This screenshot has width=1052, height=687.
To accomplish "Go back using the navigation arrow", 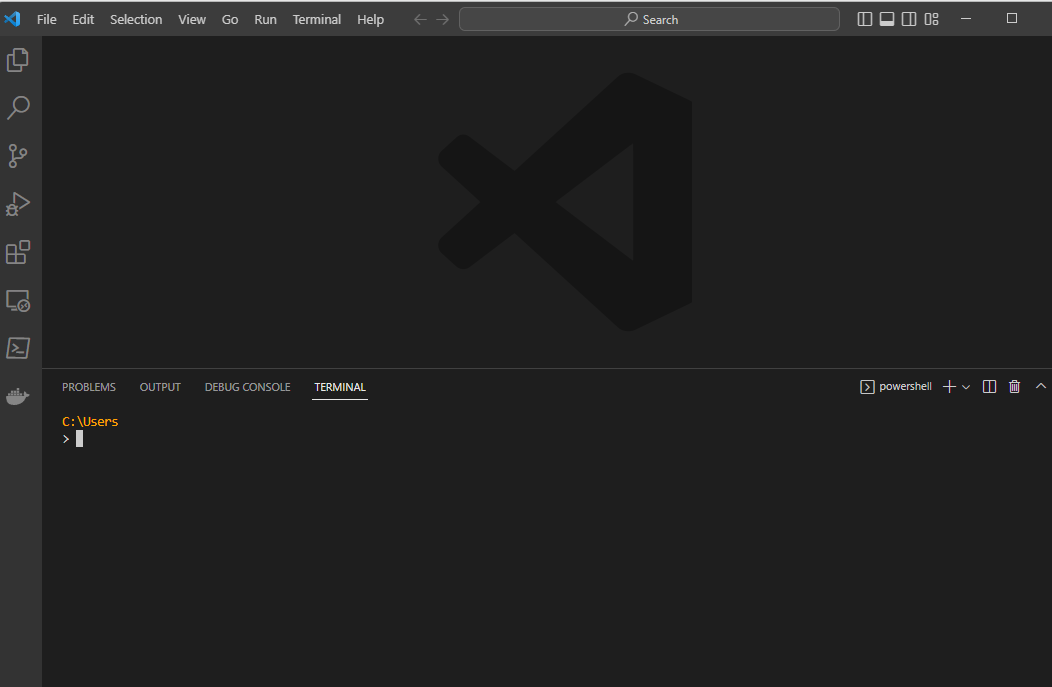I will pos(420,18).
